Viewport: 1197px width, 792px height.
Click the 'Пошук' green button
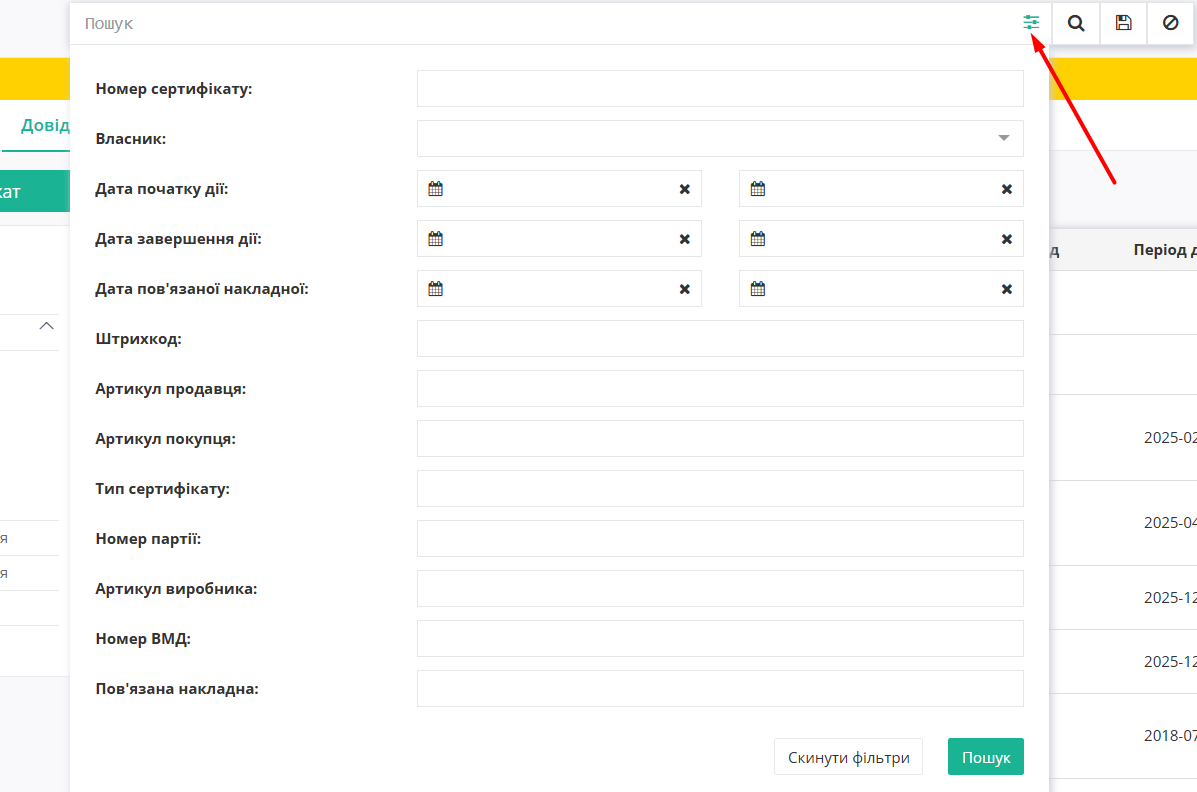[986, 757]
